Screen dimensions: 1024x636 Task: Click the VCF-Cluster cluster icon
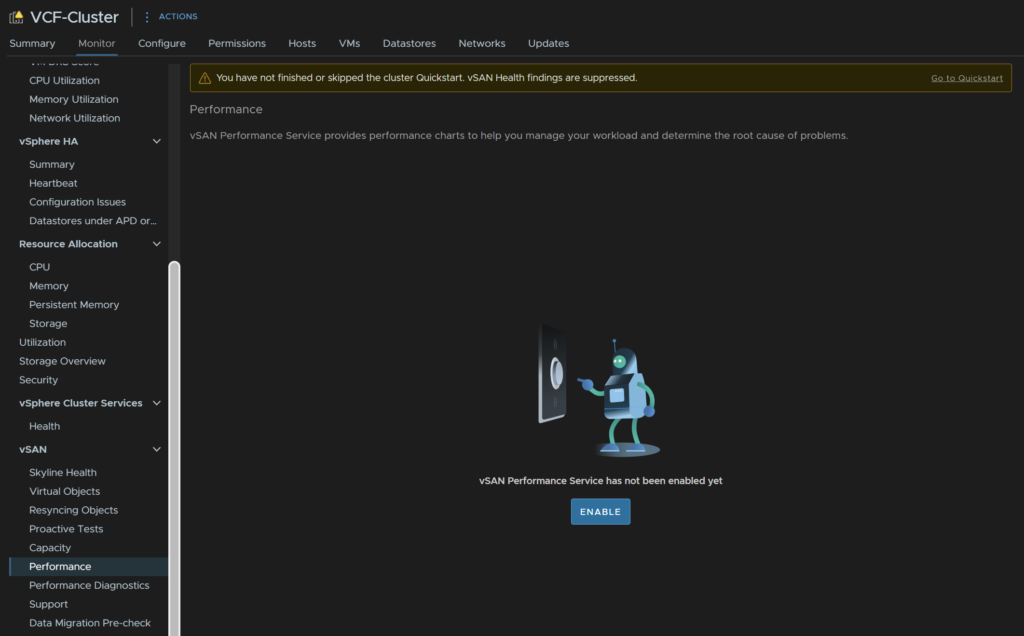tap(16, 17)
